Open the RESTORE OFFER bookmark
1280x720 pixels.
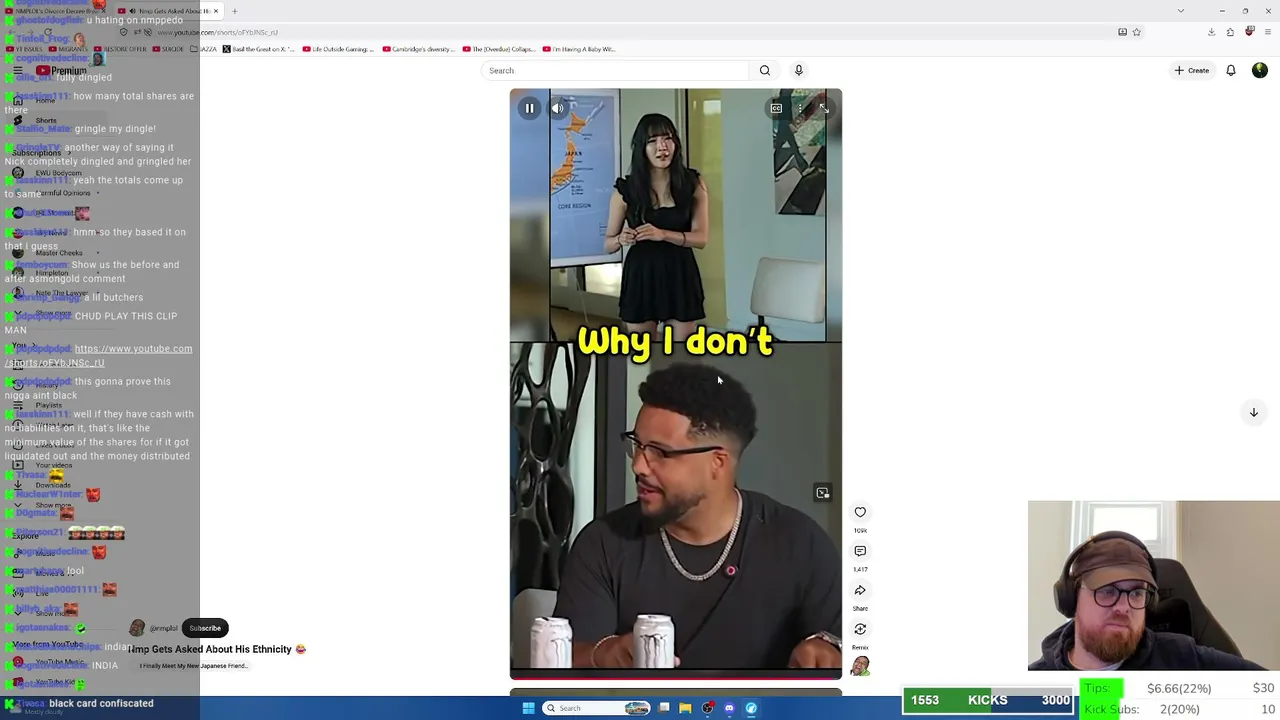[120, 49]
